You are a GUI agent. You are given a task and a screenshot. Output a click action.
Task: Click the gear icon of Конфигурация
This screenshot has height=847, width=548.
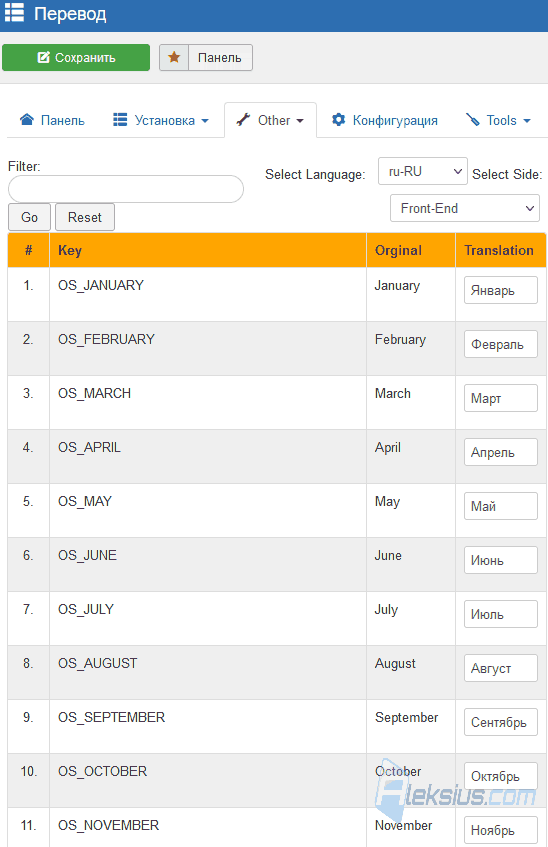point(338,120)
